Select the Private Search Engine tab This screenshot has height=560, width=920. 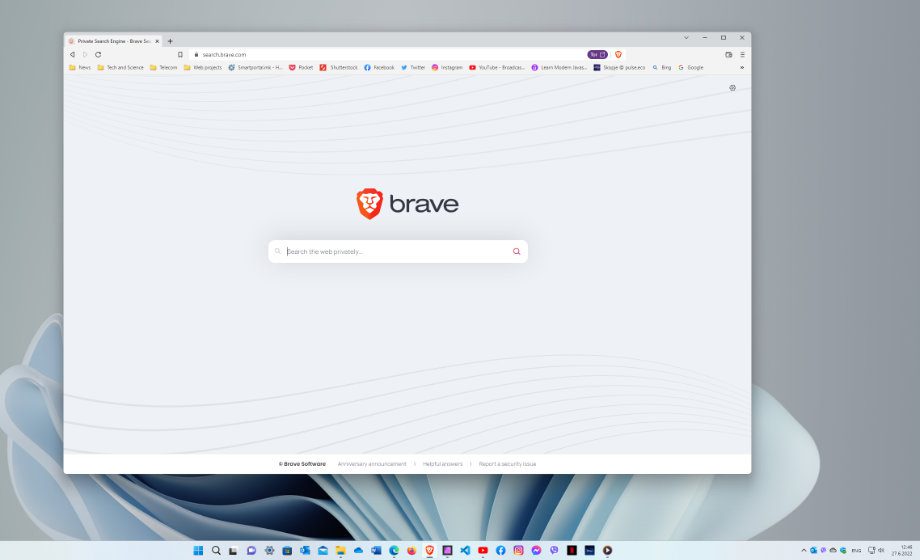[114, 41]
